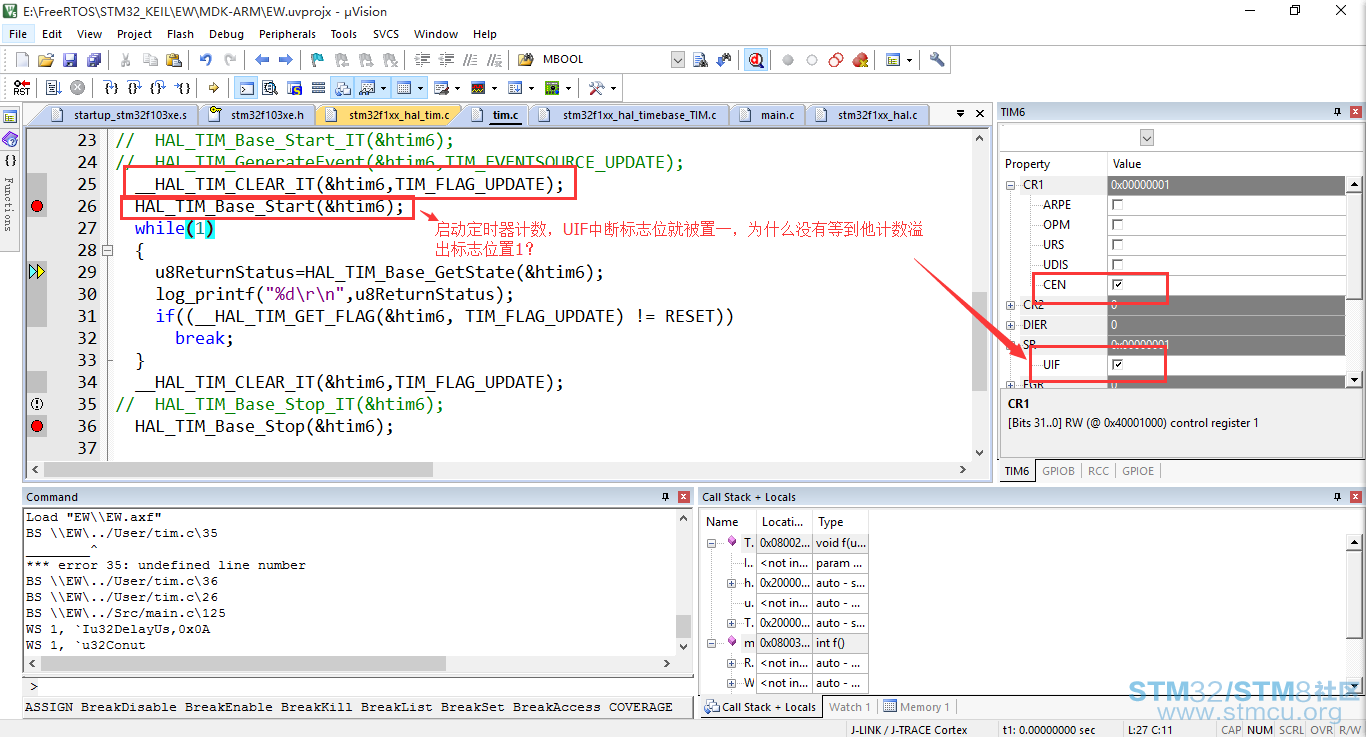
Task: Click the command line input field
Action: [x=360, y=686]
